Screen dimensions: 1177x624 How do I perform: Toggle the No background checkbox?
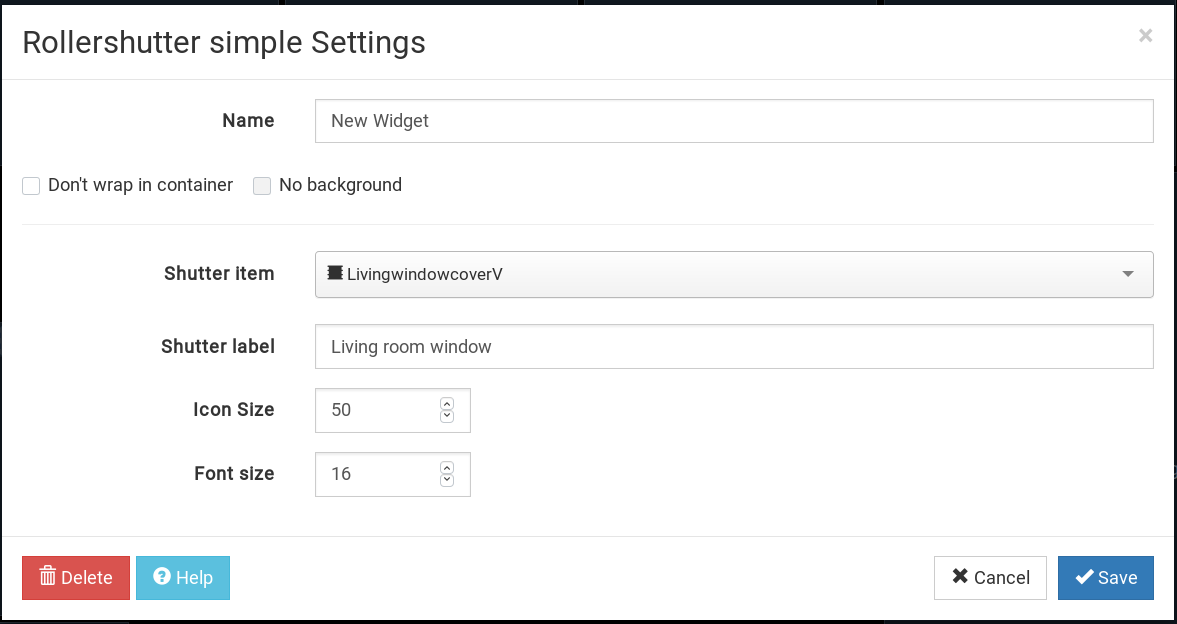[262, 185]
